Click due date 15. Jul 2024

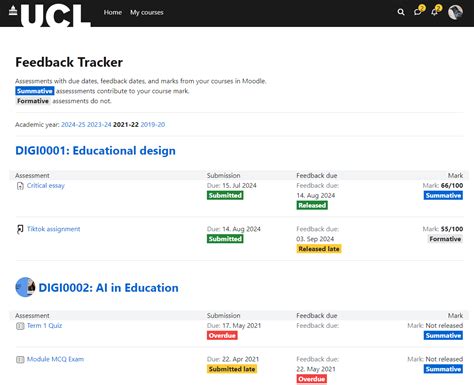(x=239, y=185)
